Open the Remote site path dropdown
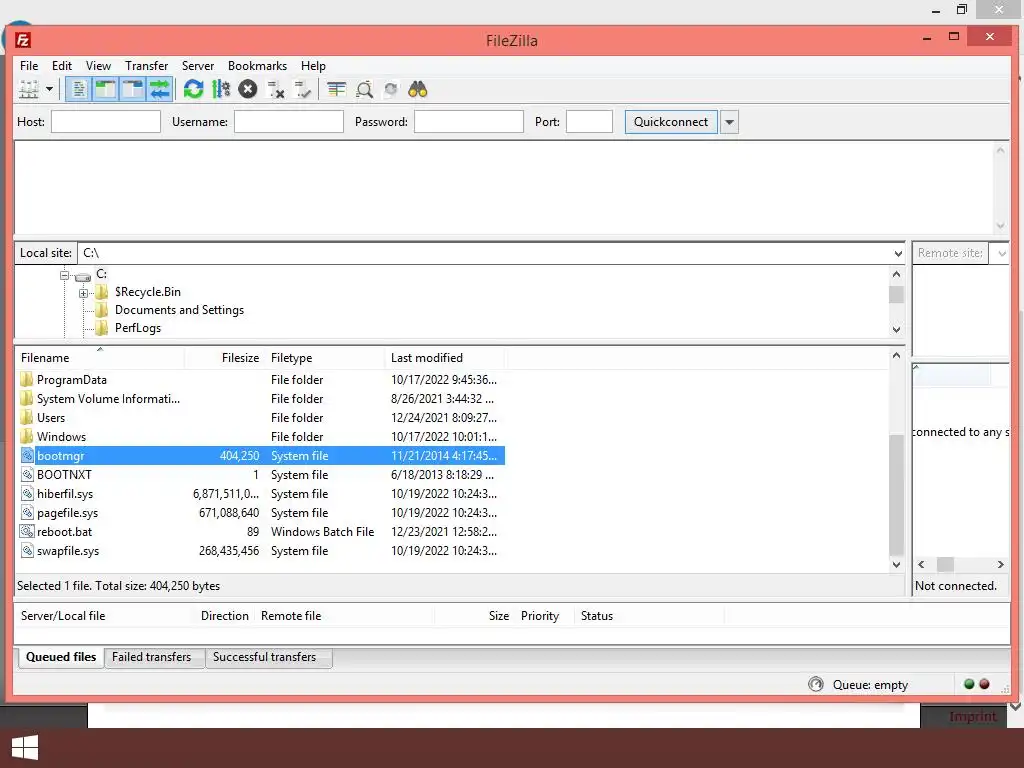1024x768 pixels. pos(1002,253)
